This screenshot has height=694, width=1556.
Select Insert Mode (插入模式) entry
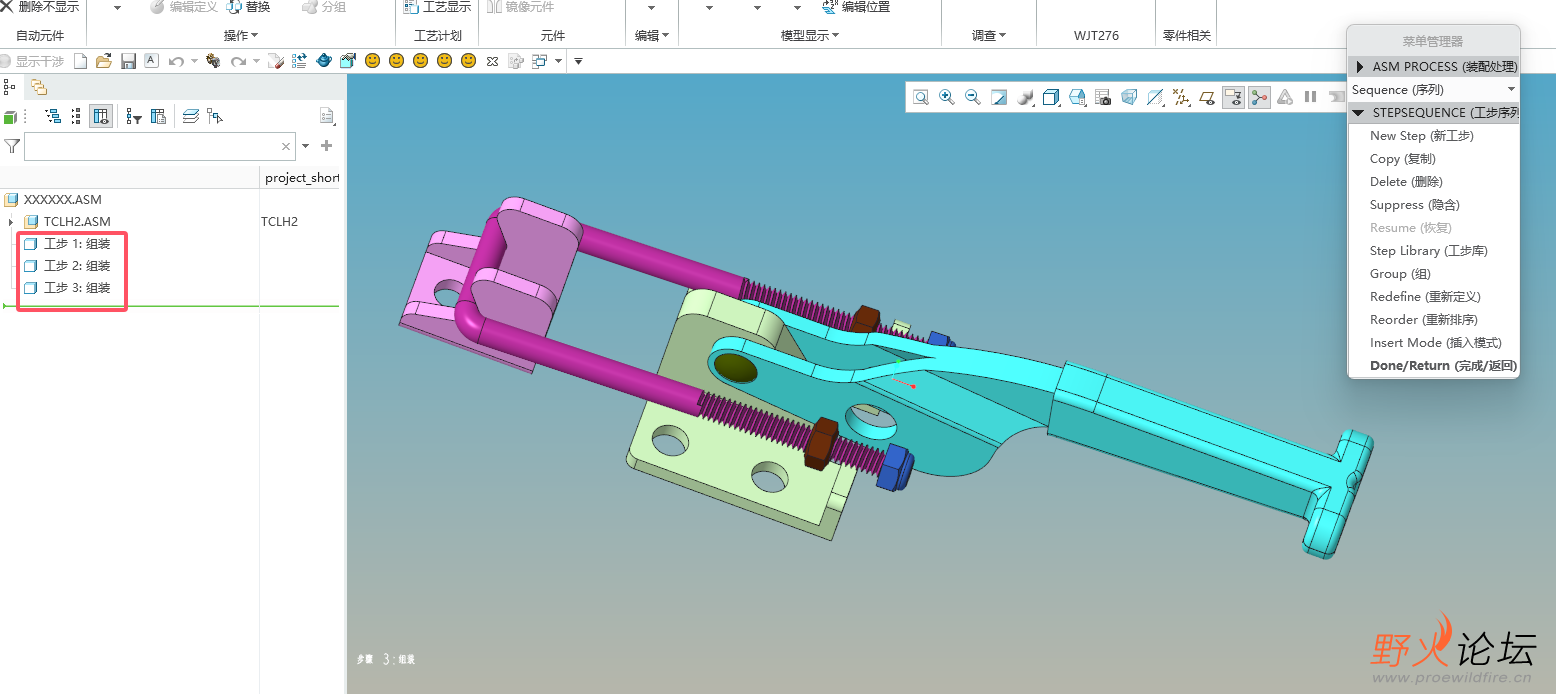[x=1435, y=343]
